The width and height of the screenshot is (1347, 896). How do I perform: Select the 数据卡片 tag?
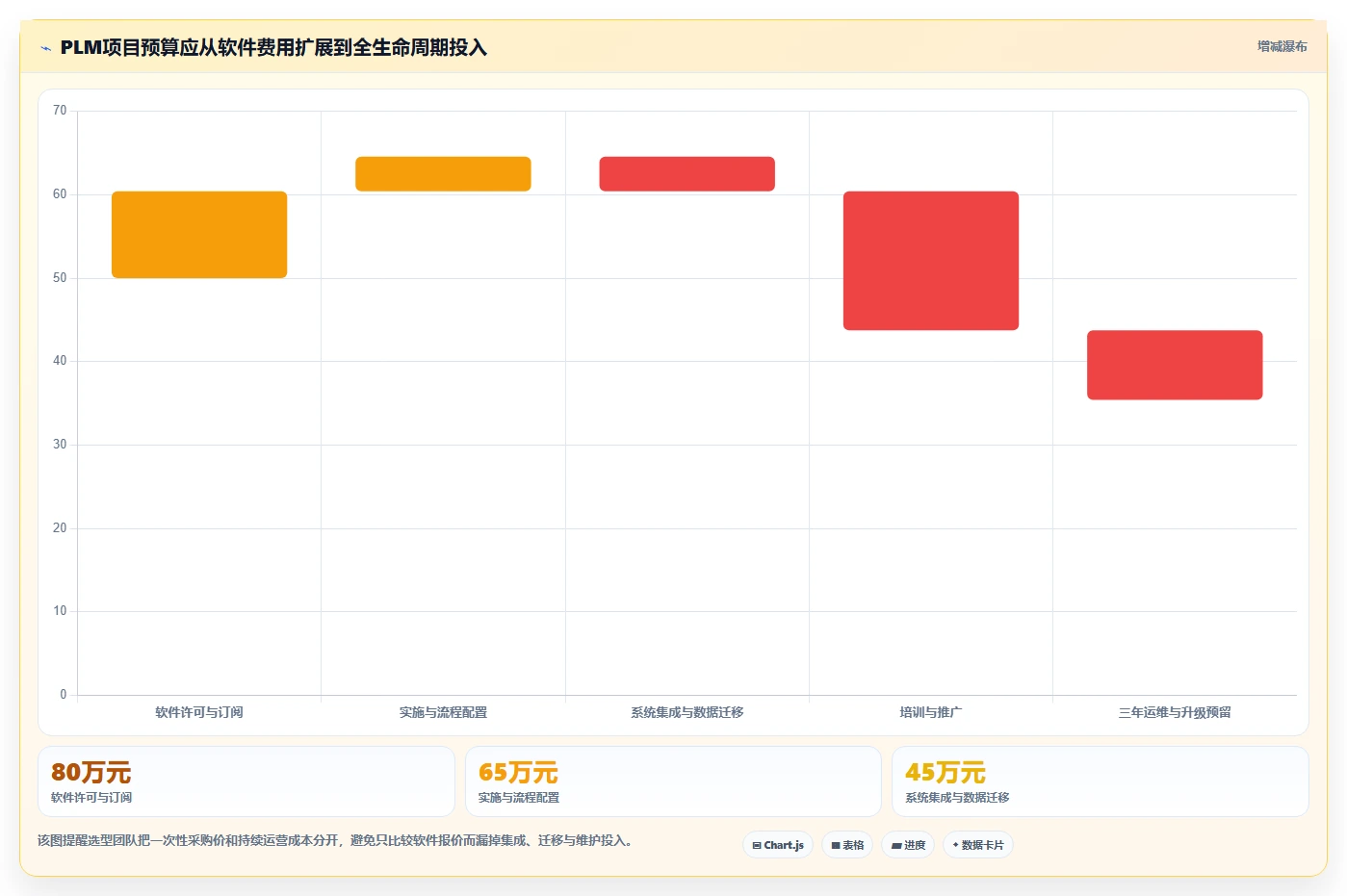978,845
